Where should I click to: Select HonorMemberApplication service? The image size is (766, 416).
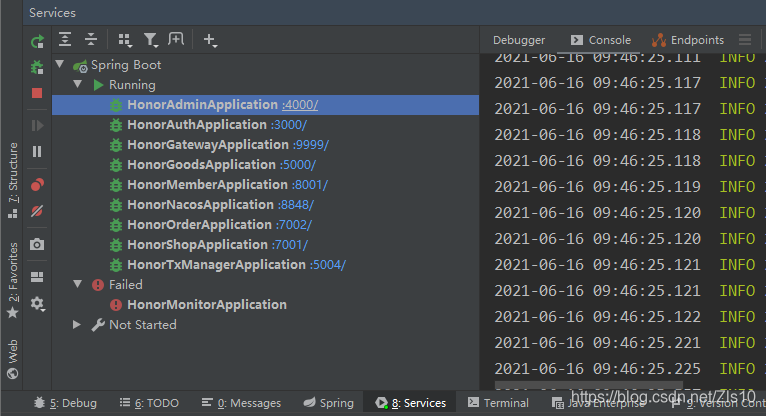(x=207, y=185)
